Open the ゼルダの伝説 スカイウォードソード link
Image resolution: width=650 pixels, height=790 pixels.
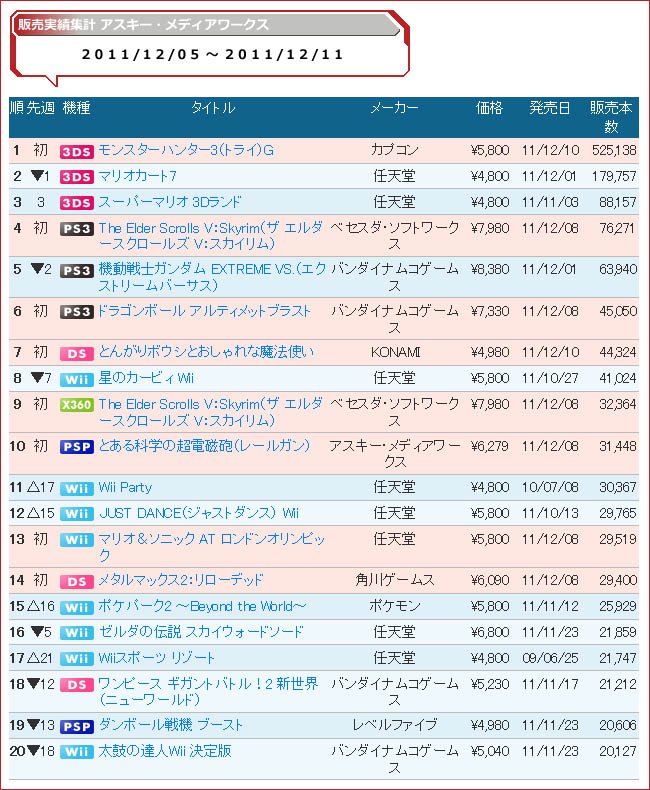click(201, 632)
